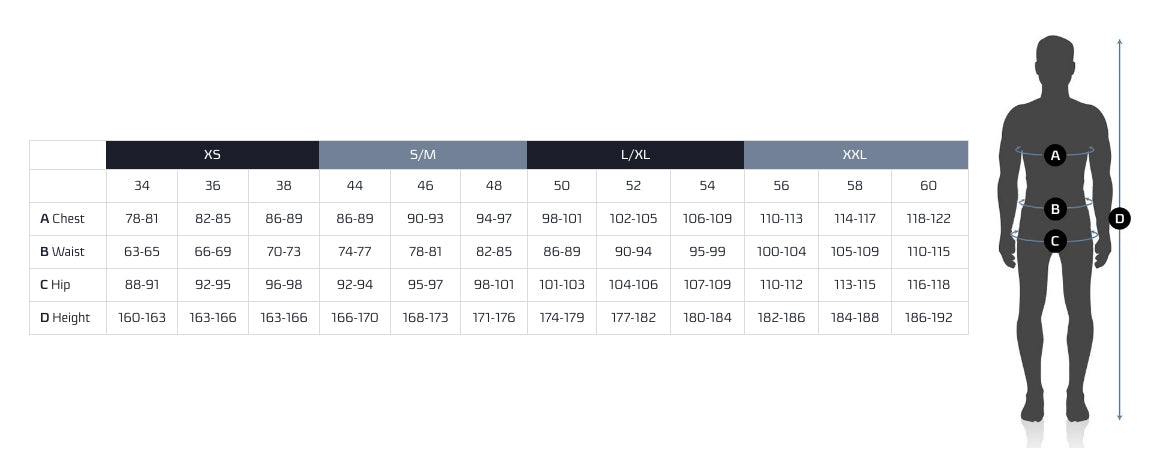Screen dimensions: 1159x466
Task: Click the B Waist row label
Action: (x=63, y=252)
